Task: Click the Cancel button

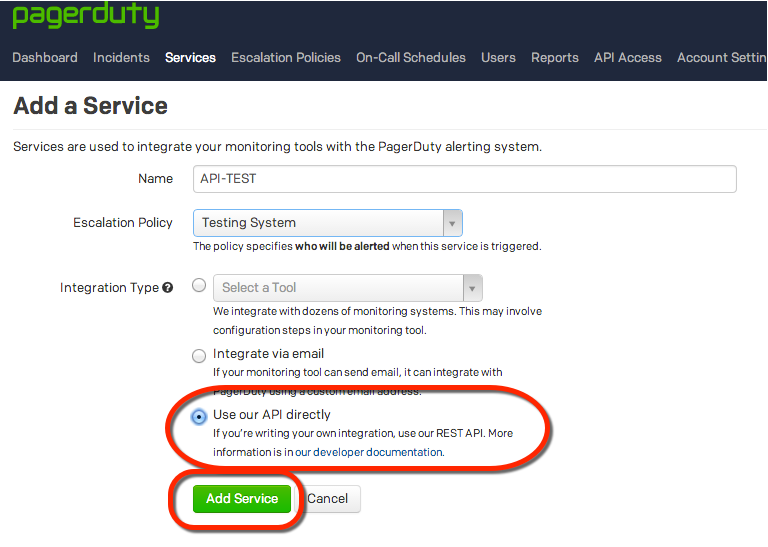Action: pyautogui.click(x=327, y=499)
